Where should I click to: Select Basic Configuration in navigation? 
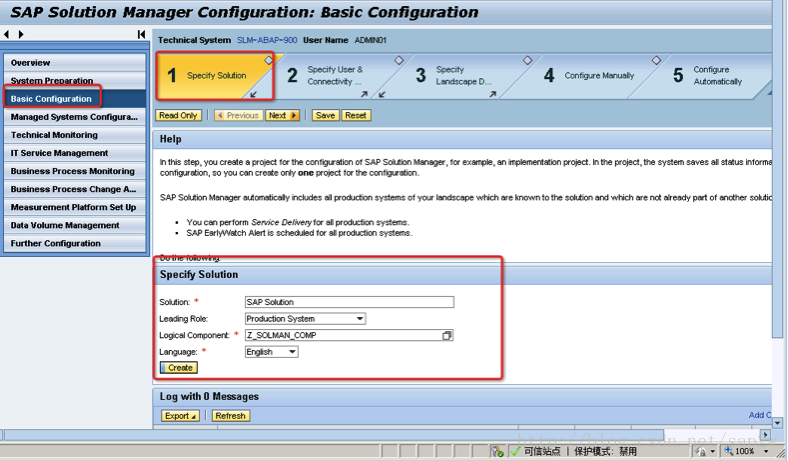pos(74,99)
